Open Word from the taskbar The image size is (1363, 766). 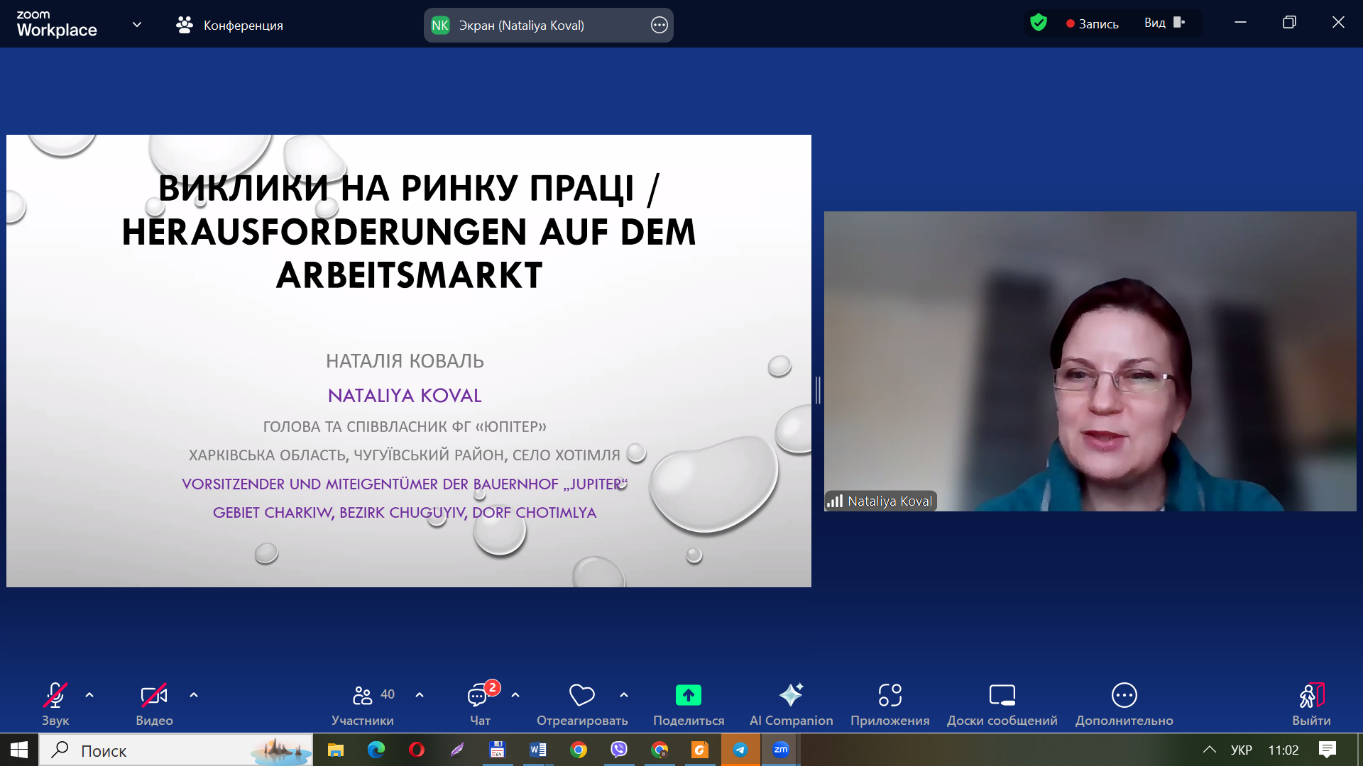click(538, 749)
